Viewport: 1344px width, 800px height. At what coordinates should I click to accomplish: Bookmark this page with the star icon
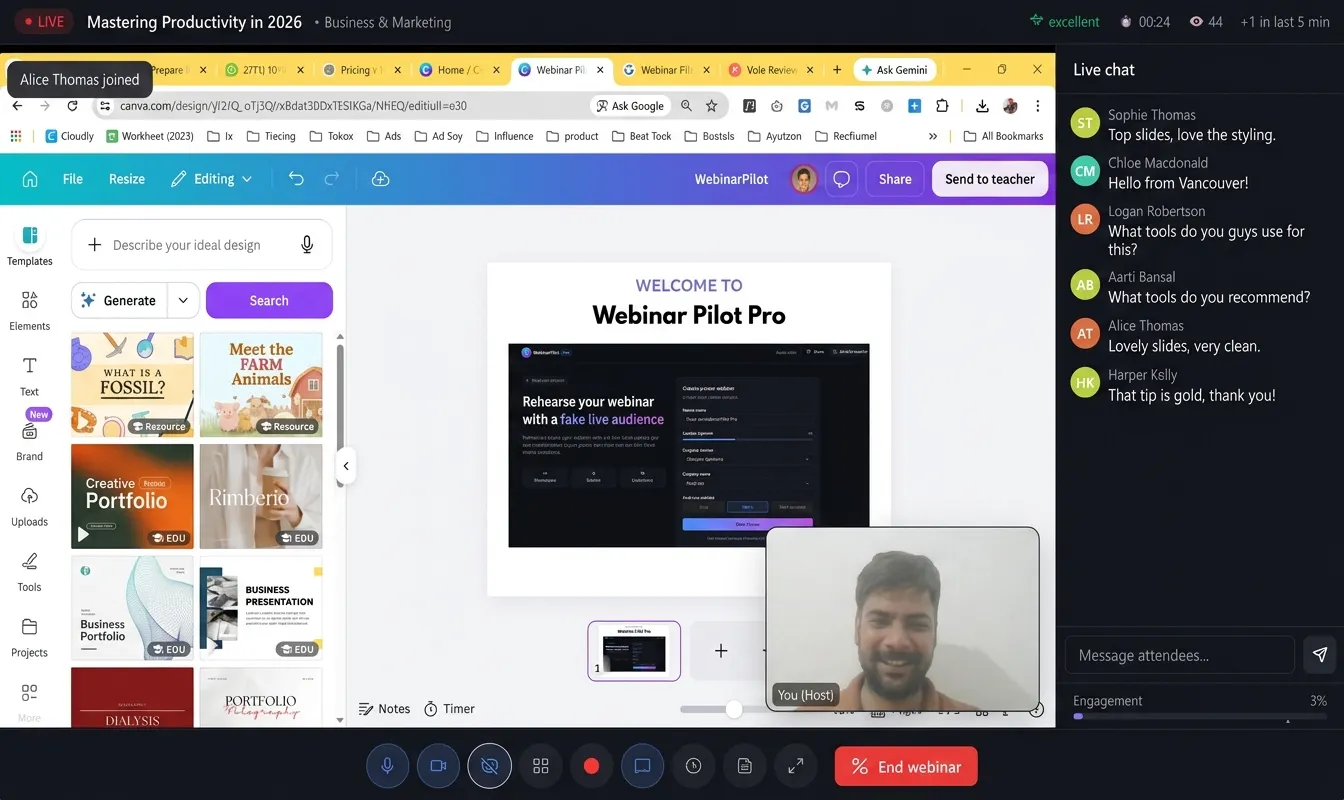click(712, 105)
